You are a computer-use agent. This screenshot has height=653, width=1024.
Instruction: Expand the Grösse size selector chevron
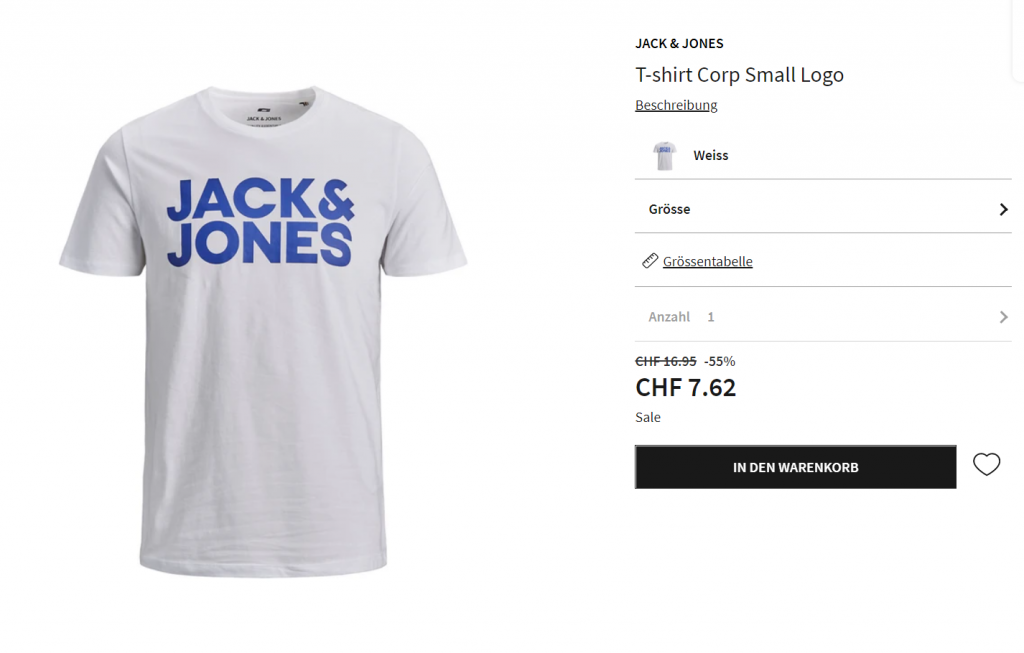click(x=1004, y=209)
